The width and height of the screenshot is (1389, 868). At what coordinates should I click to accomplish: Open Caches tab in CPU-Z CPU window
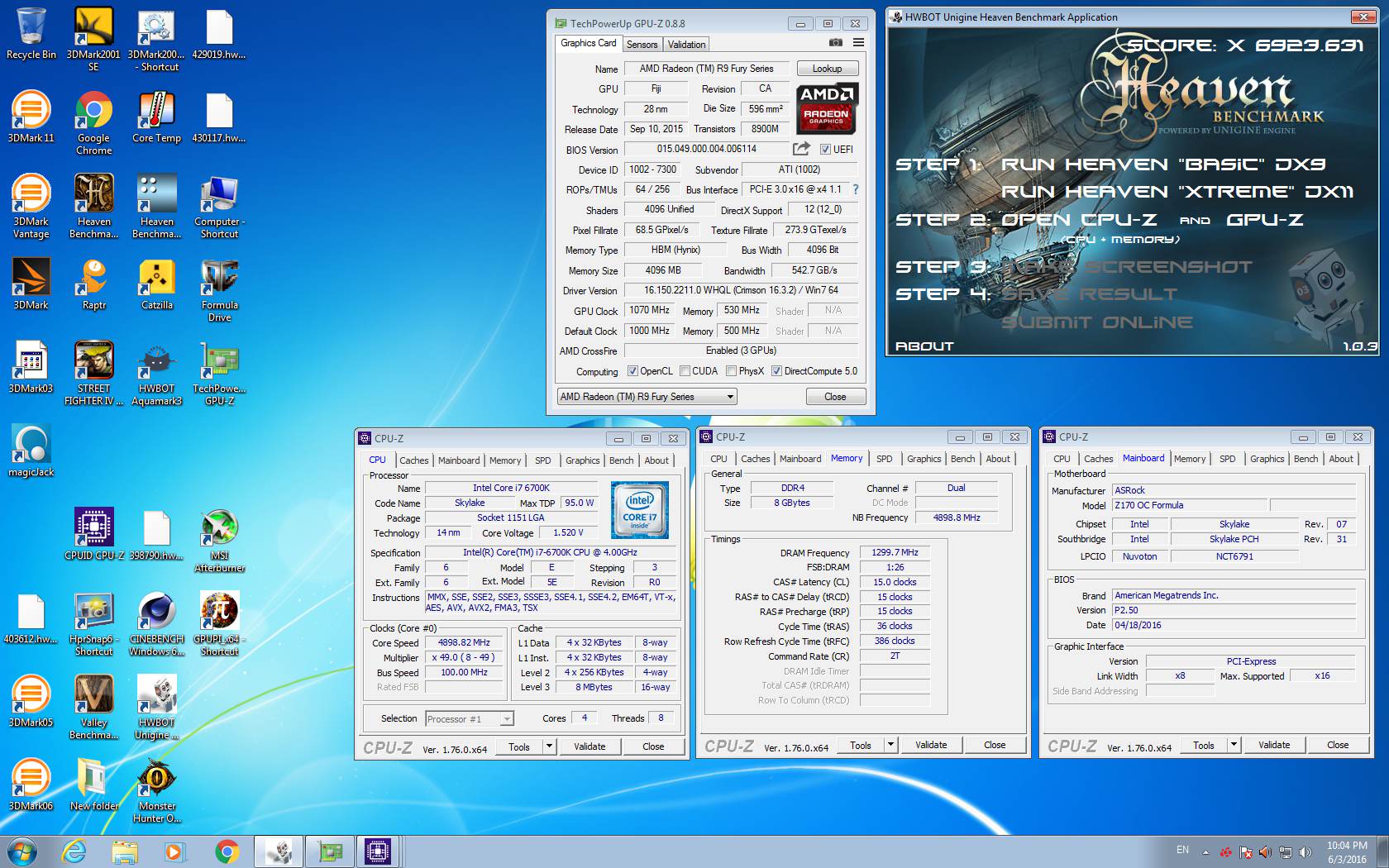point(413,460)
